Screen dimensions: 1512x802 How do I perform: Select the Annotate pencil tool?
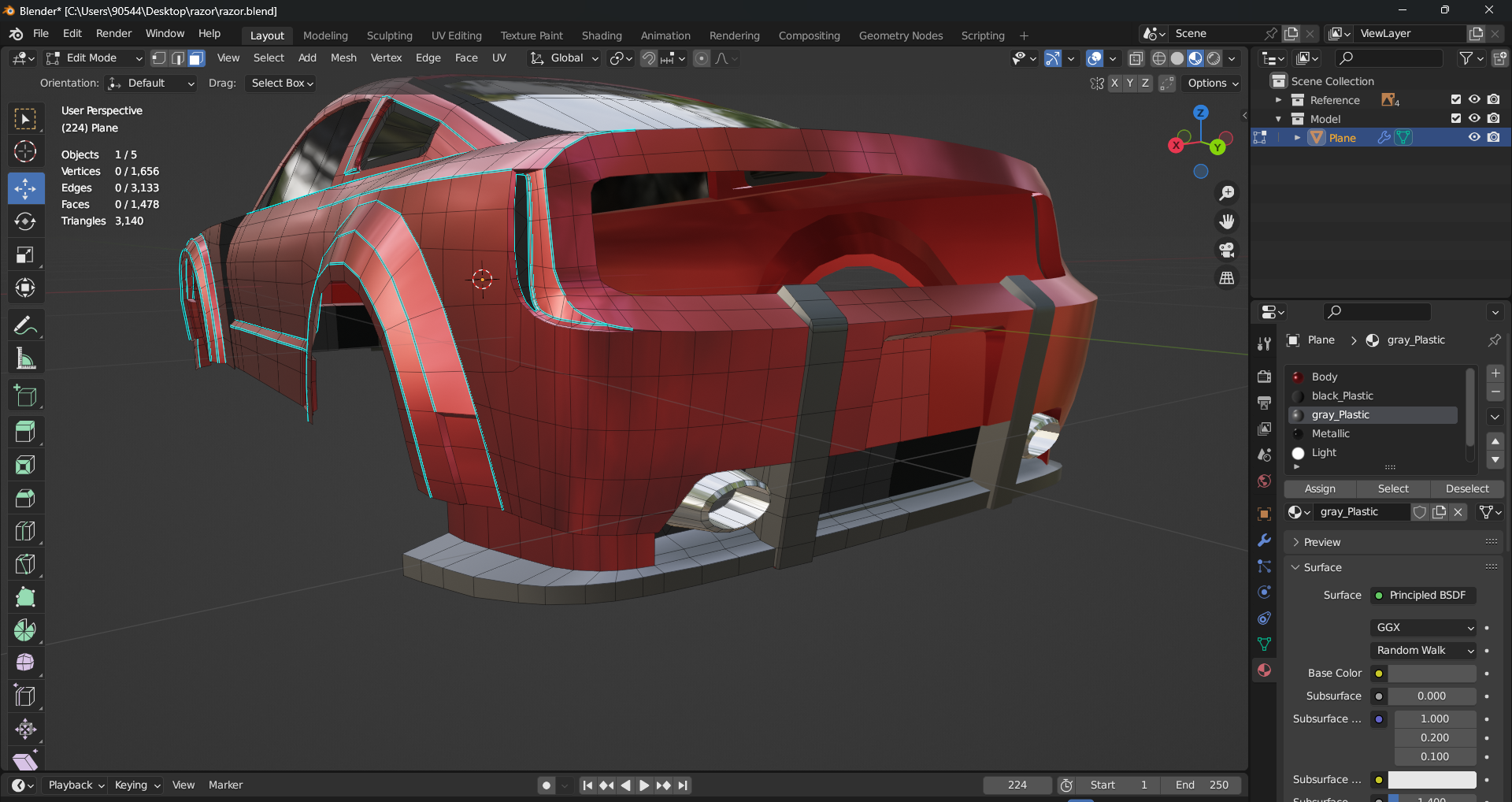[25, 325]
